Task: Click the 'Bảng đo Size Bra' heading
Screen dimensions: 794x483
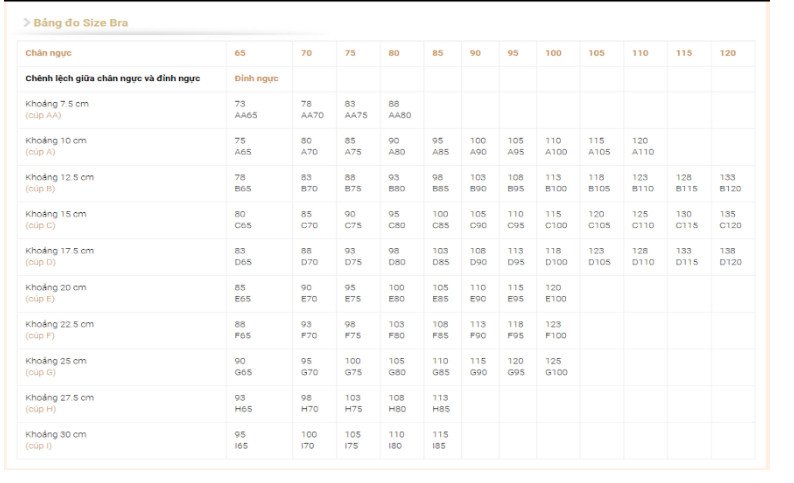Action: pyautogui.click(x=81, y=23)
